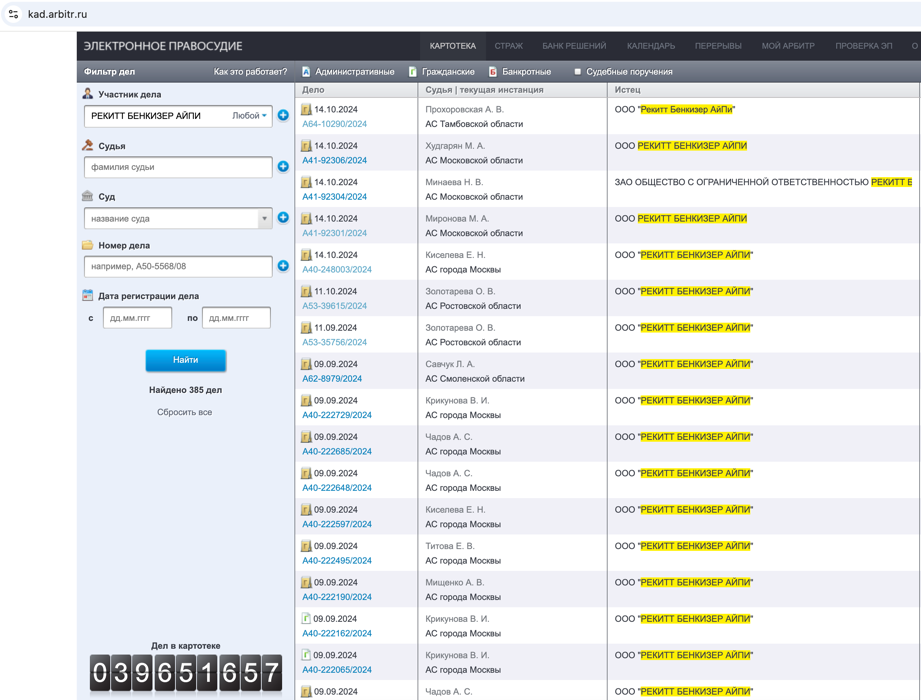
Task: Click the browser site info icon
Action: point(14,14)
